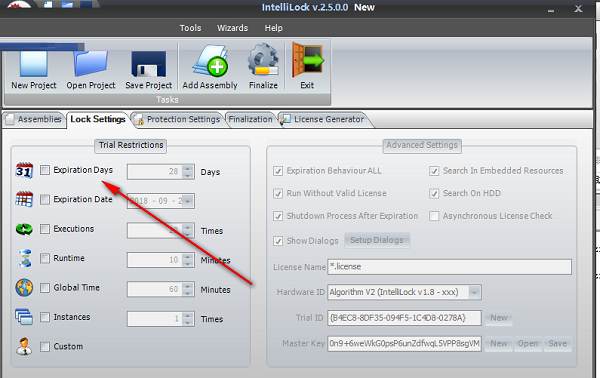Click New button next to Trial ID
Viewport: 600px width, 378px height.
[499, 318]
